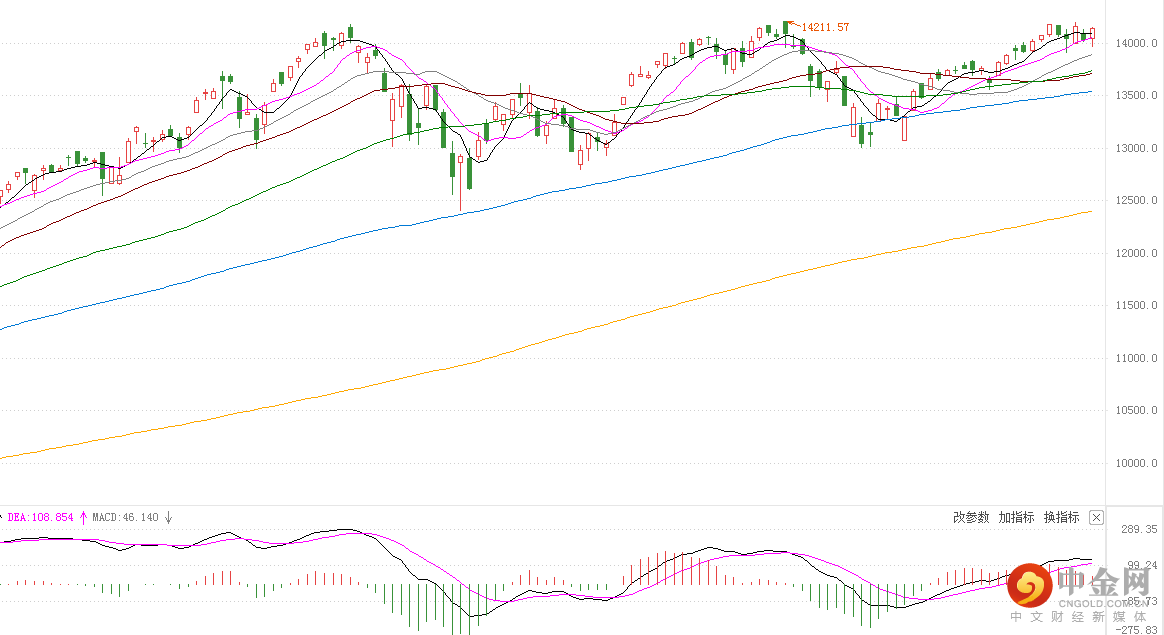Viewport: 1164px width, 635px height.
Task: Select 换指标 to switch the indicator
Action: [1062, 518]
